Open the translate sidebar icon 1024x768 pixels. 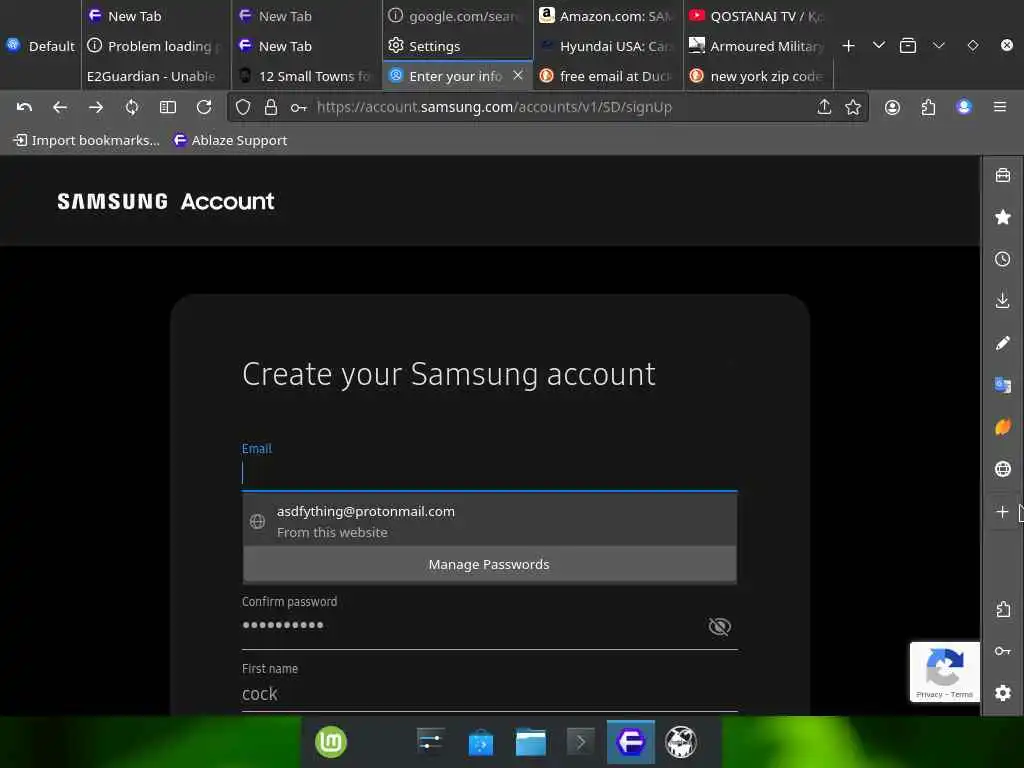pos(1003,385)
